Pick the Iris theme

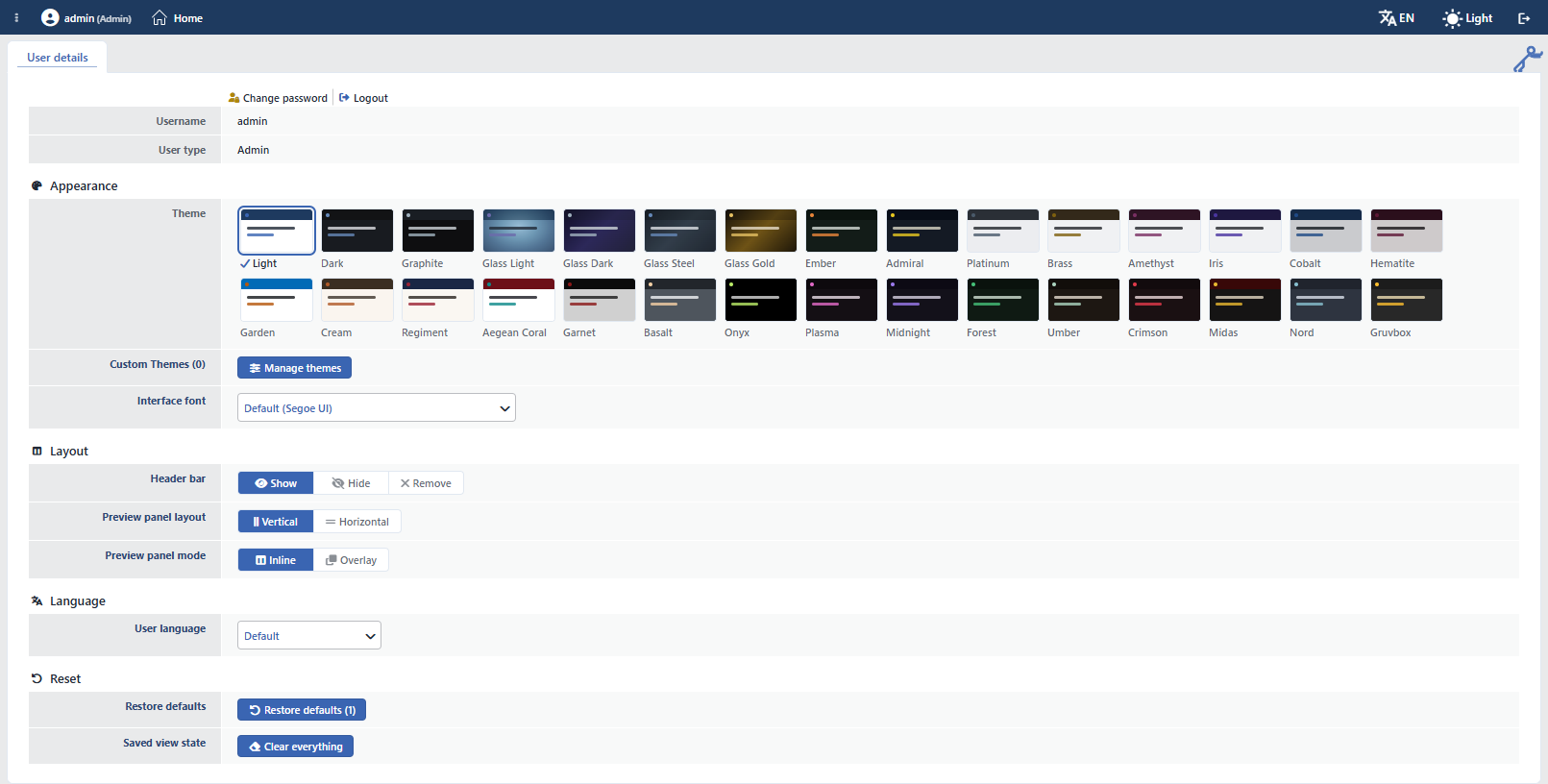point(1245,231)
